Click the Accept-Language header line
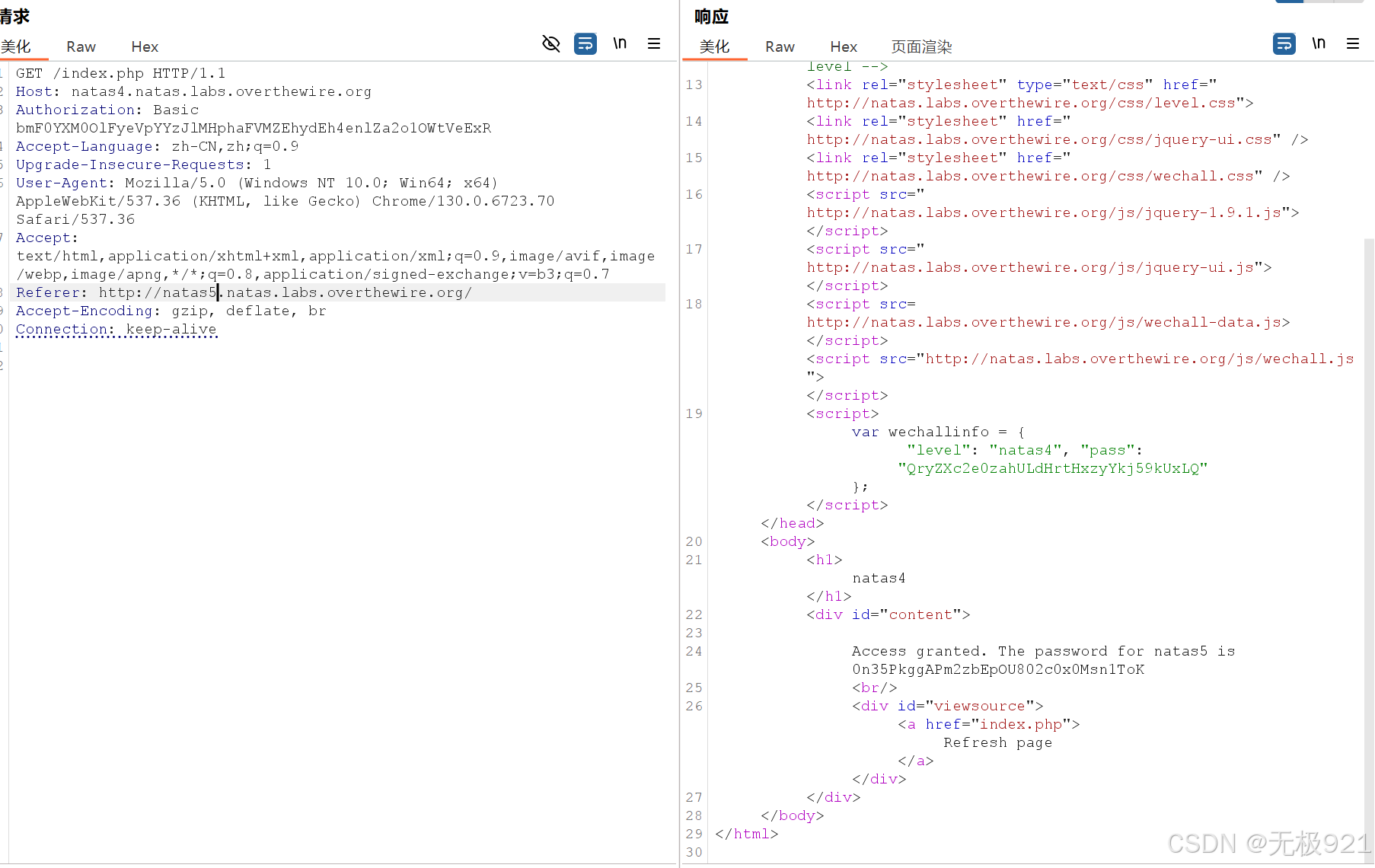Viewport: 1375px width, 868px height. [x=157, y=146]
